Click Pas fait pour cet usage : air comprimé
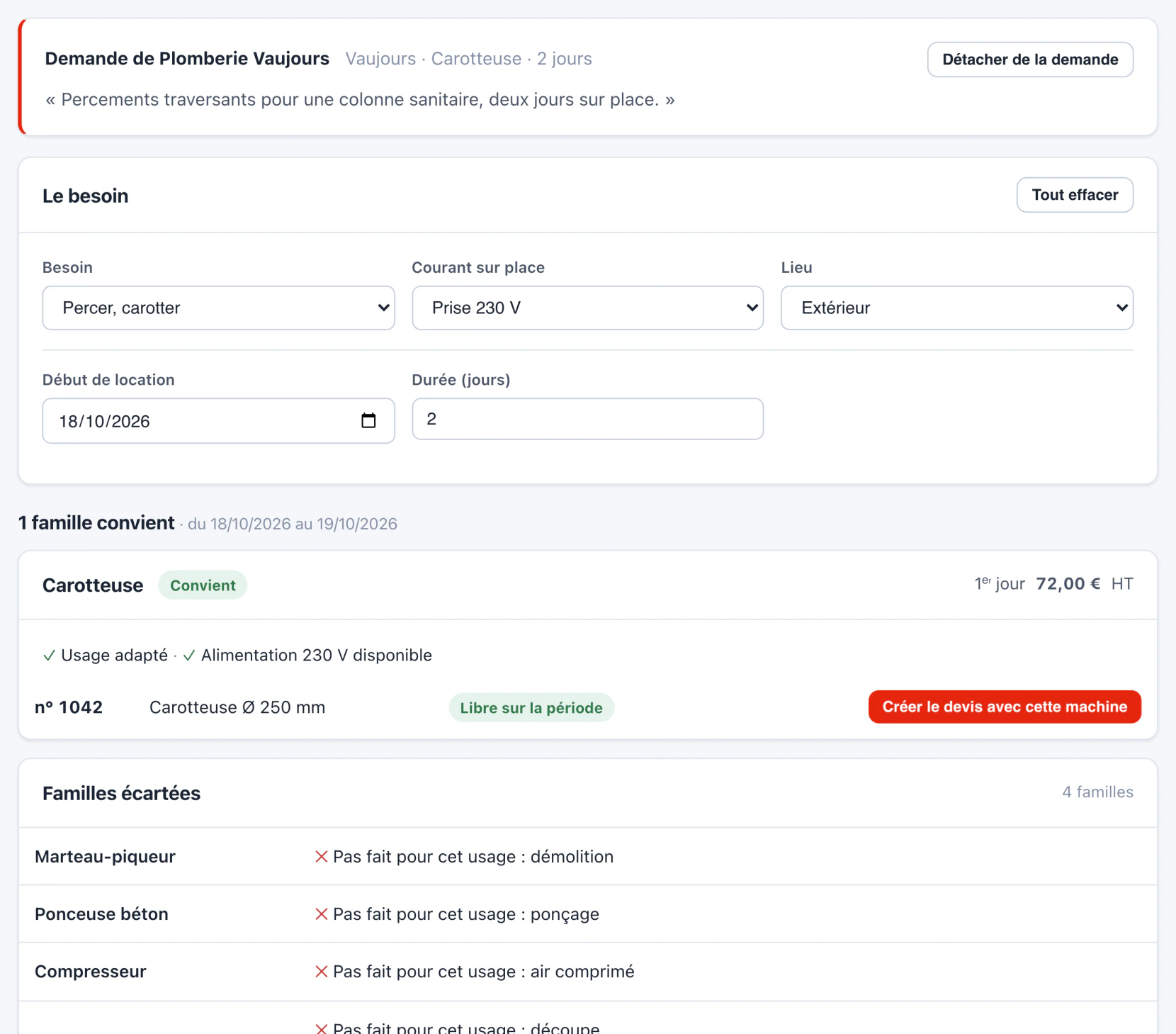 click(x=484, y=972)
